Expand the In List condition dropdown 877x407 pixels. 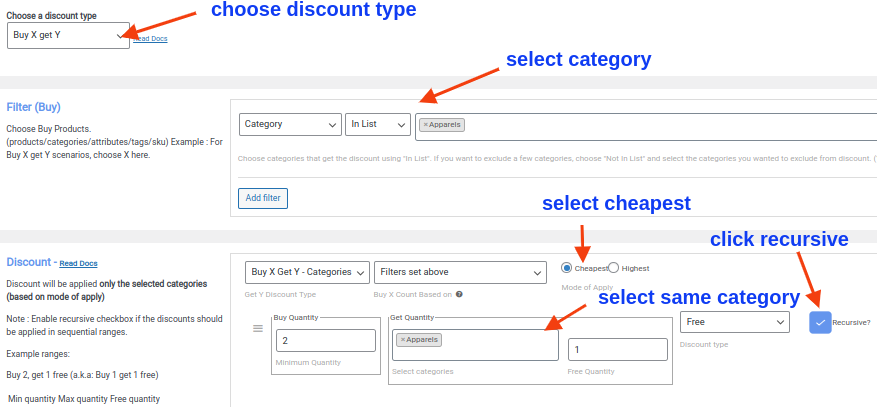tap(377, 125)
